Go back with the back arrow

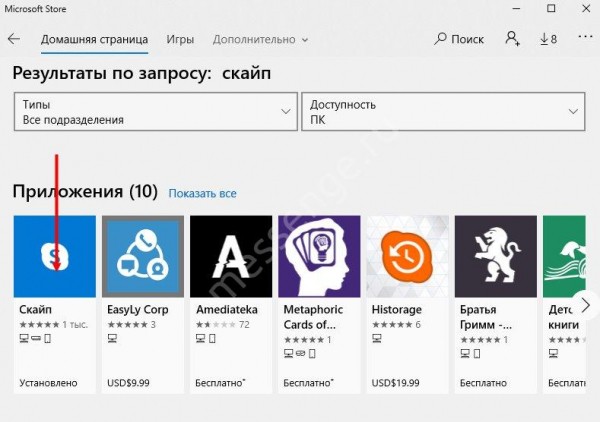(x=14, y=39)
